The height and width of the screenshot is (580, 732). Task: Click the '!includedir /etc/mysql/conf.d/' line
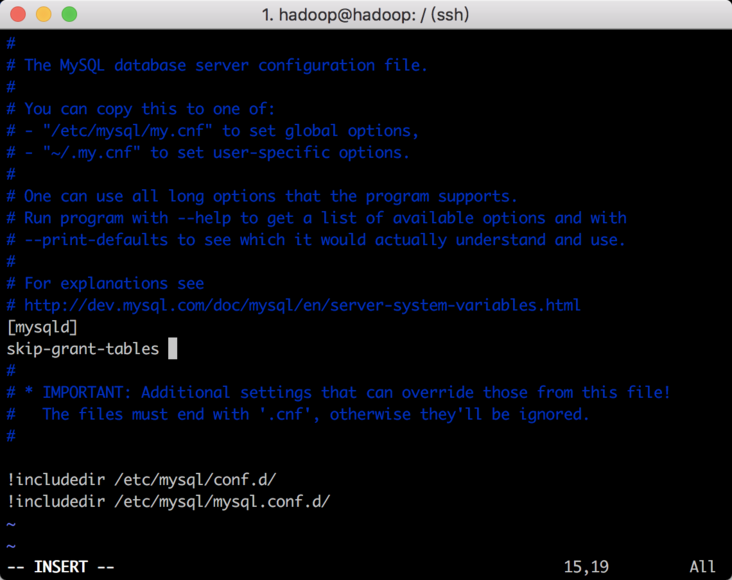tap(142, 480)
